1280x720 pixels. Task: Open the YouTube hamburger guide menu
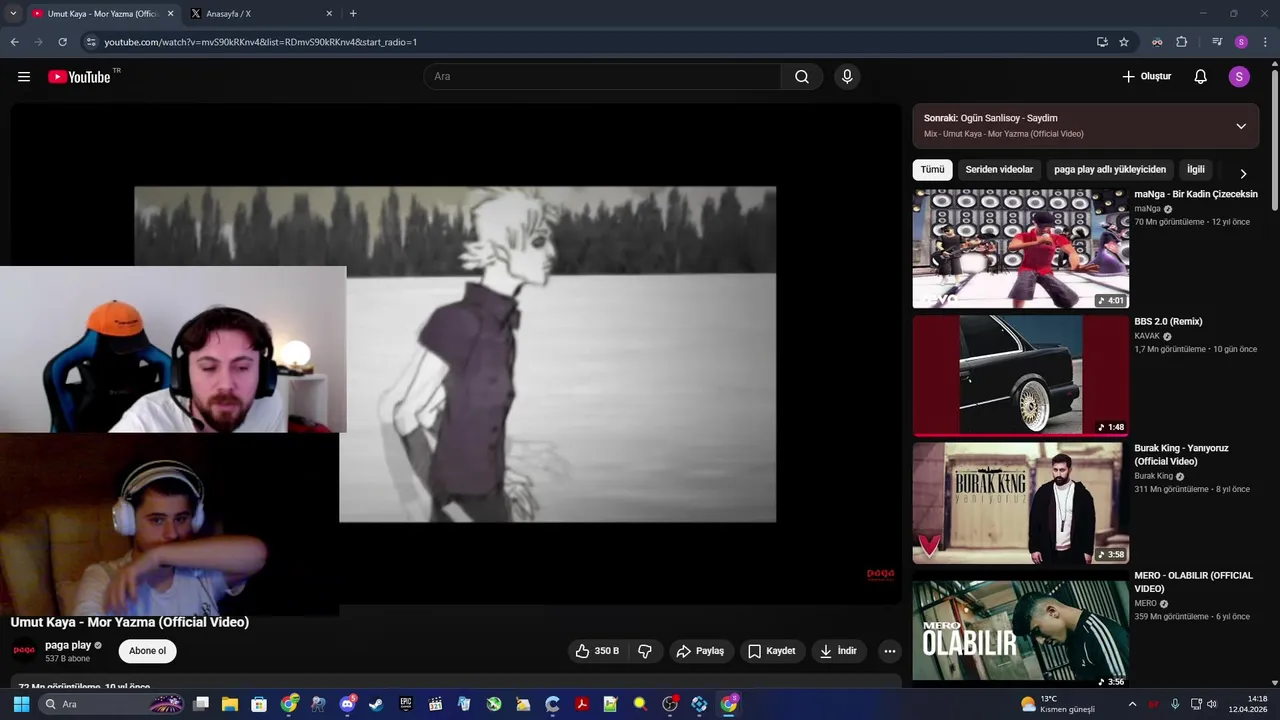24,77
